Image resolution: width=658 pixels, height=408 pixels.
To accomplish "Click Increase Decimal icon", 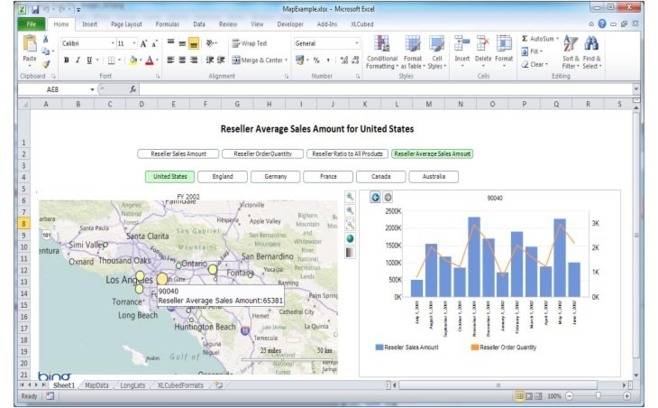I will point(344,60).
